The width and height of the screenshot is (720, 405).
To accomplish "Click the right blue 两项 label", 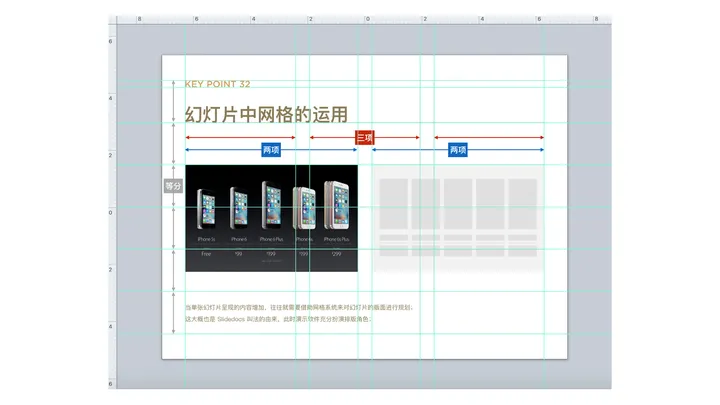I will pyautogui.click(x=458, y=150).
